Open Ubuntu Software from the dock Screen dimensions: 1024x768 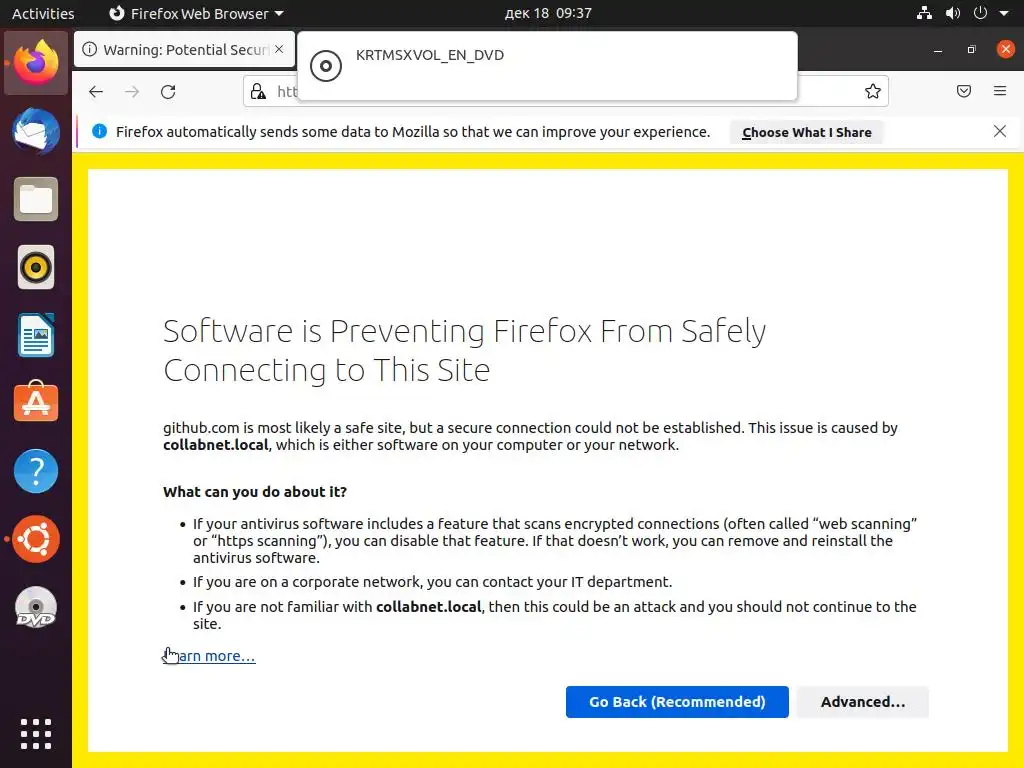click(x=36, y=403)
